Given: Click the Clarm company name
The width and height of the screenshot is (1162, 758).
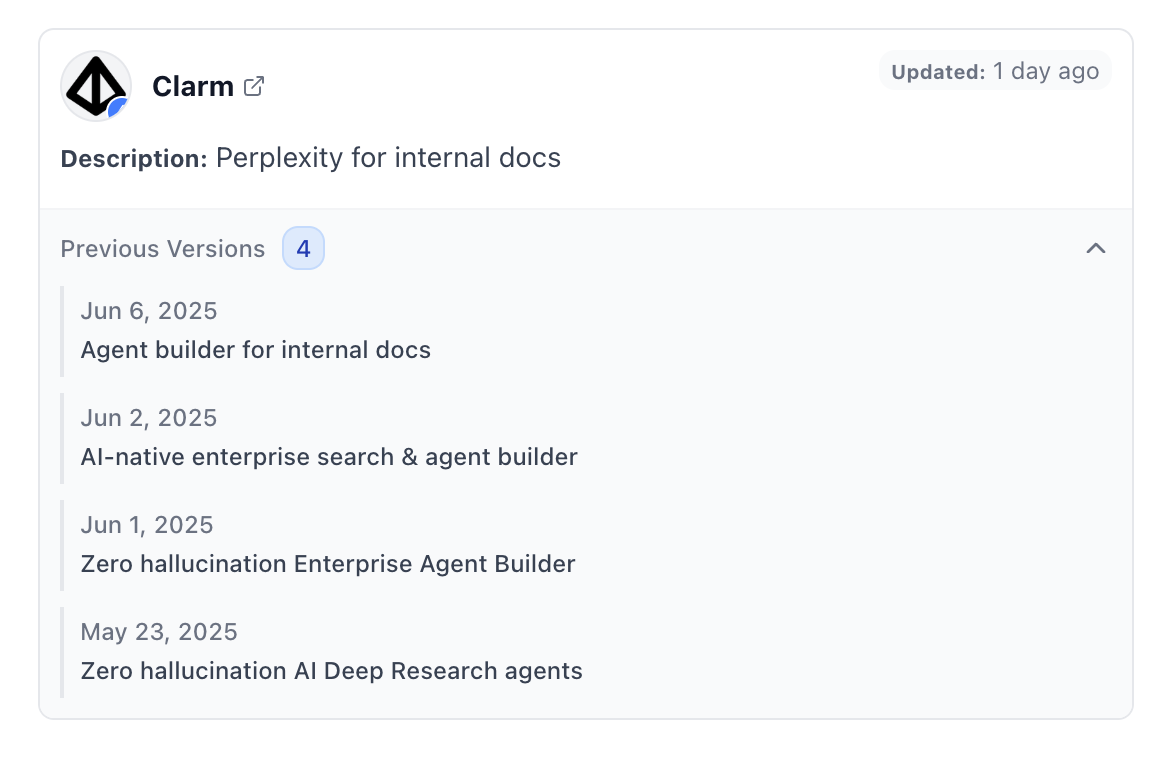Looking at the screenshot, I should coord(193,87).
